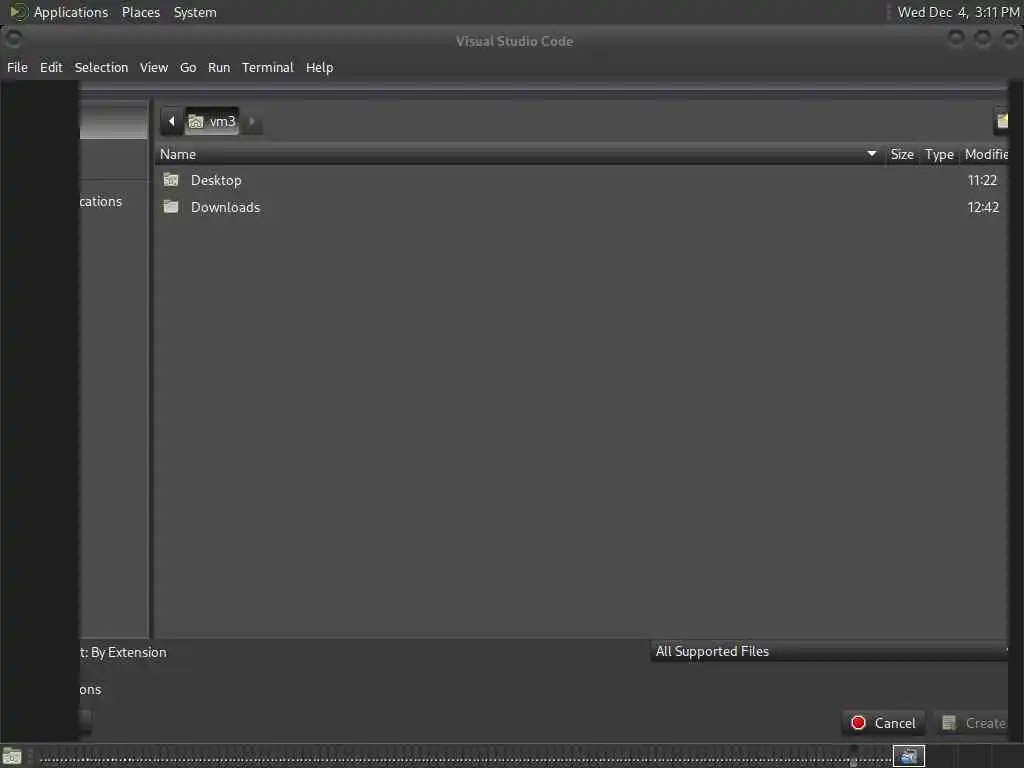1024x768 pixels.
Task: Expand the By Extension file type selector
Action: pos(123,652)
